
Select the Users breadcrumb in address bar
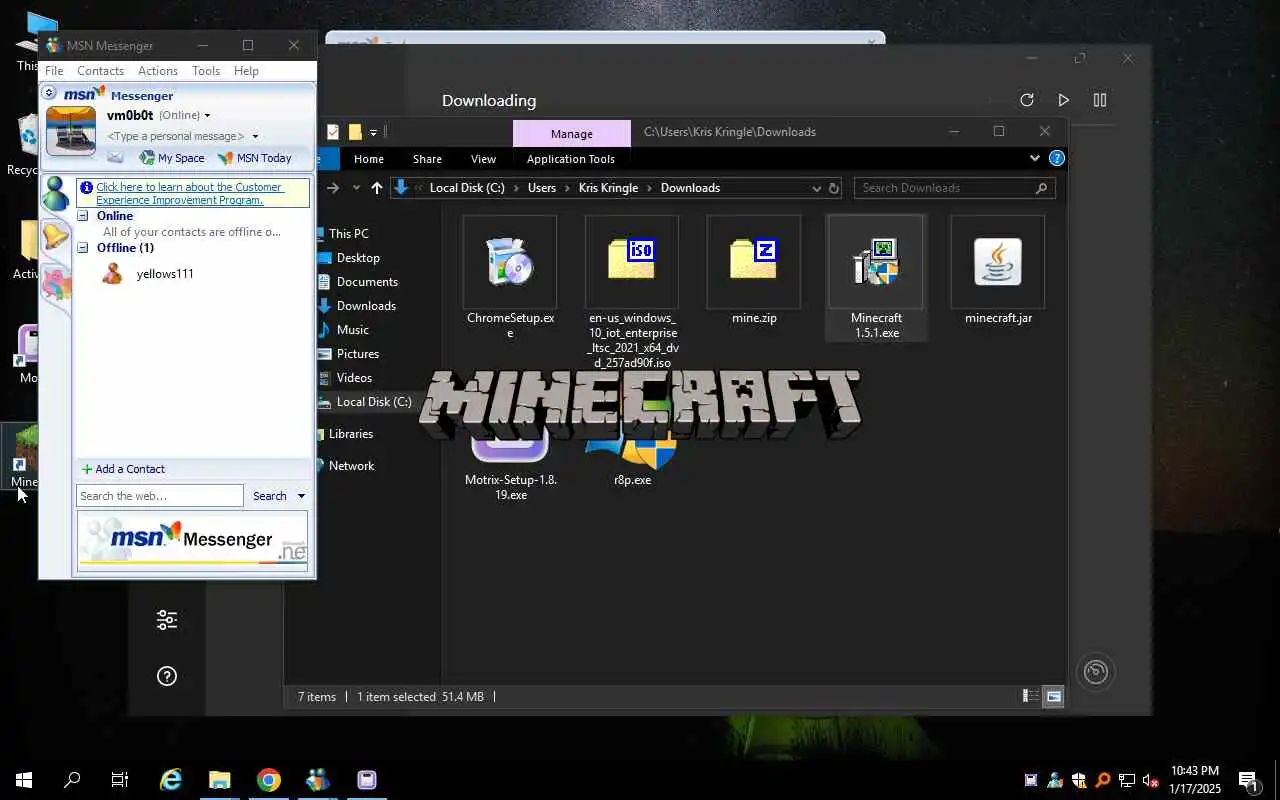pos(542,188)
